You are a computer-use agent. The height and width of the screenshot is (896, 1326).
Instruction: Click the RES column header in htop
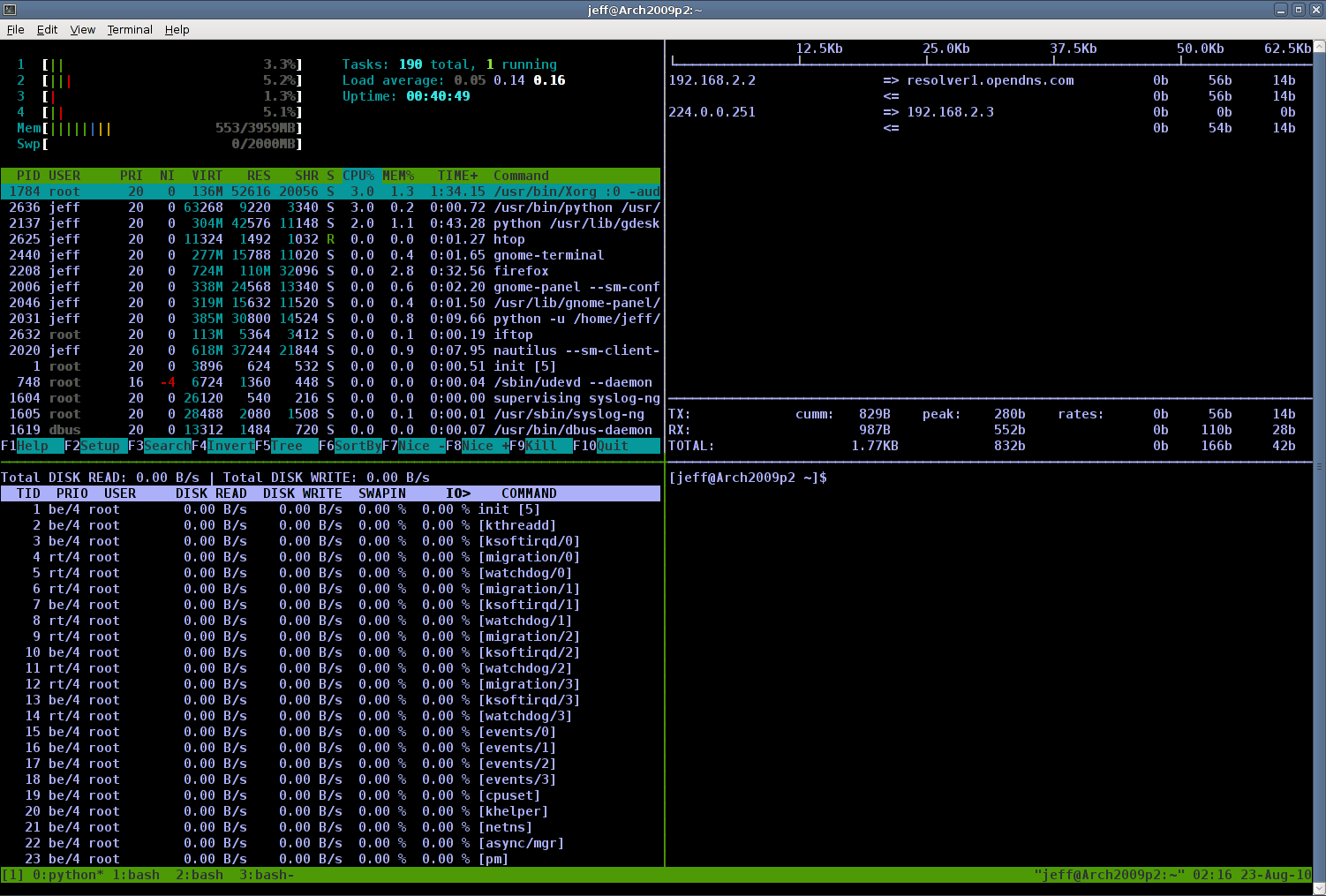click(259, 176)
